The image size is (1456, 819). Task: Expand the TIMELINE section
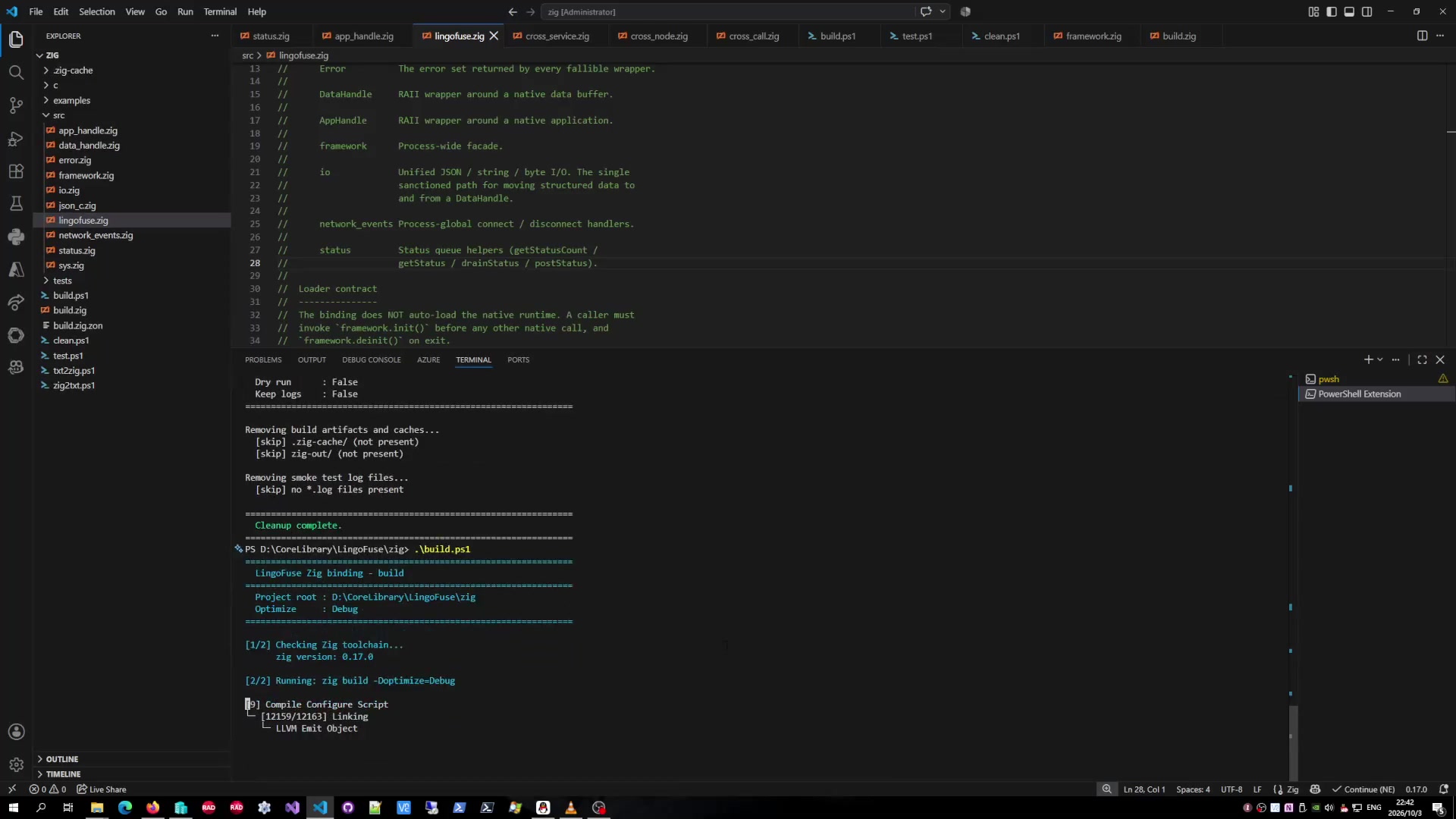coord(63,774)
